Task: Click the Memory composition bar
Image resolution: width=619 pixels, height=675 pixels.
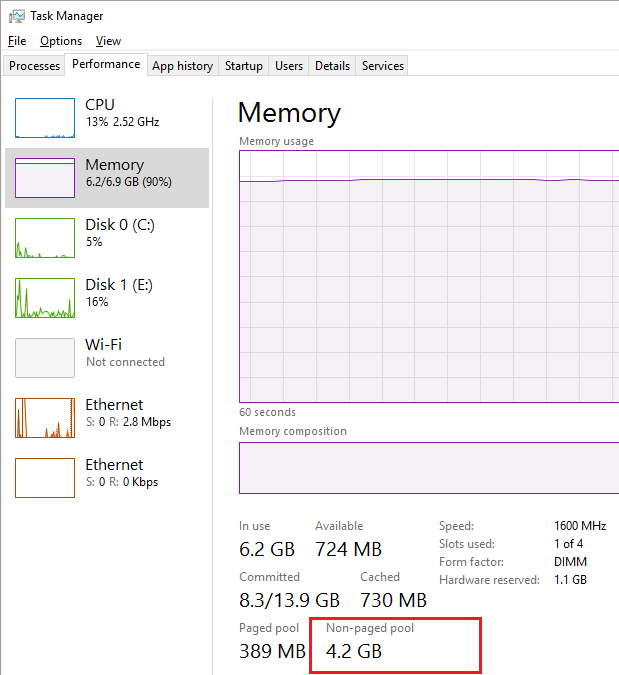Action: 428,468
